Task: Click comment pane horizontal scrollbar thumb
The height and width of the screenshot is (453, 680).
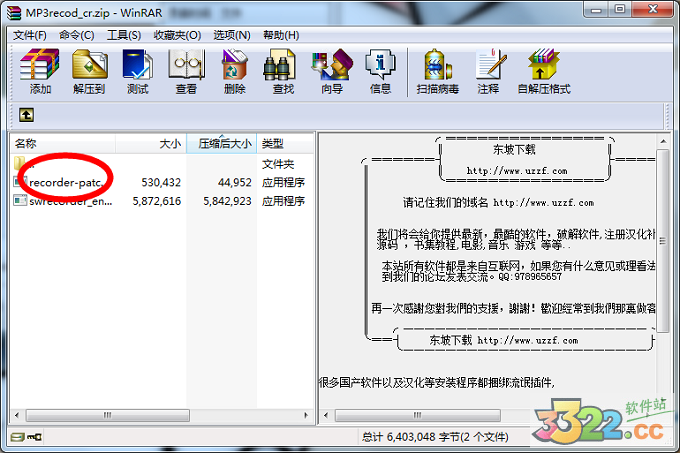Action: pyautogui.click(x=418, y=415)
